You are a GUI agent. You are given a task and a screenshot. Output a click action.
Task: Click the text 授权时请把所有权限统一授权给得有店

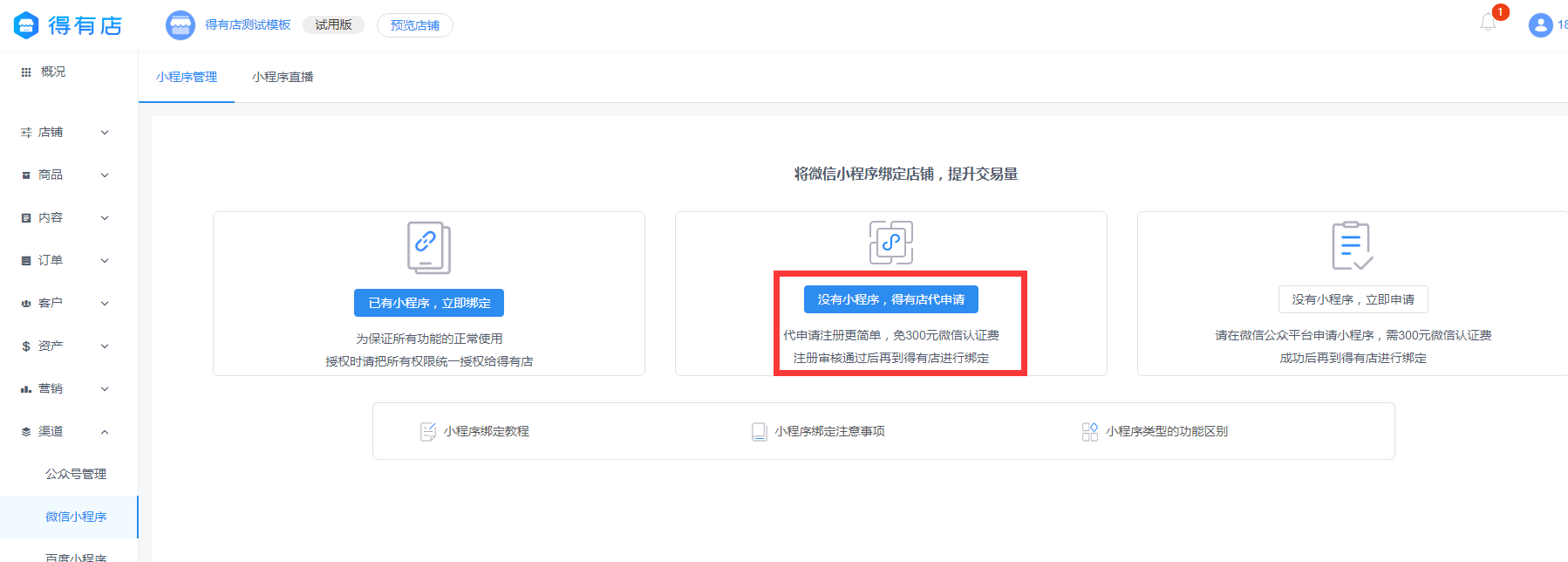coord(429,361)
